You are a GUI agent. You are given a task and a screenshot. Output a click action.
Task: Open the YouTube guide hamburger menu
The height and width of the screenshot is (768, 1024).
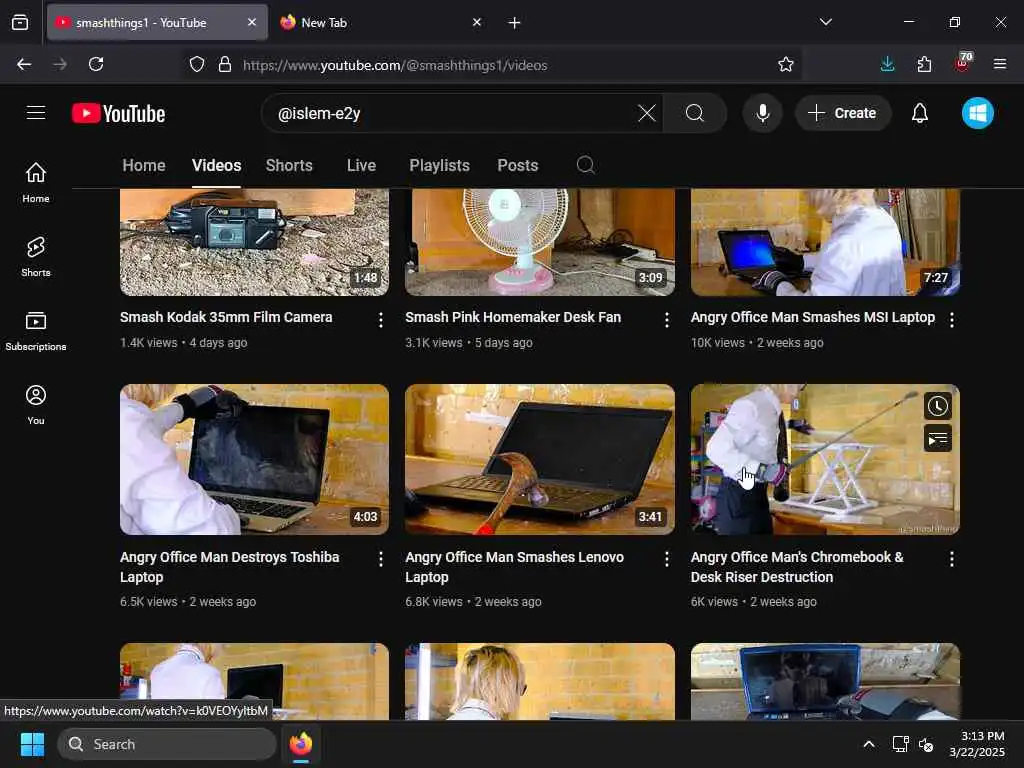pyautogui.click(x=36, y=113)
